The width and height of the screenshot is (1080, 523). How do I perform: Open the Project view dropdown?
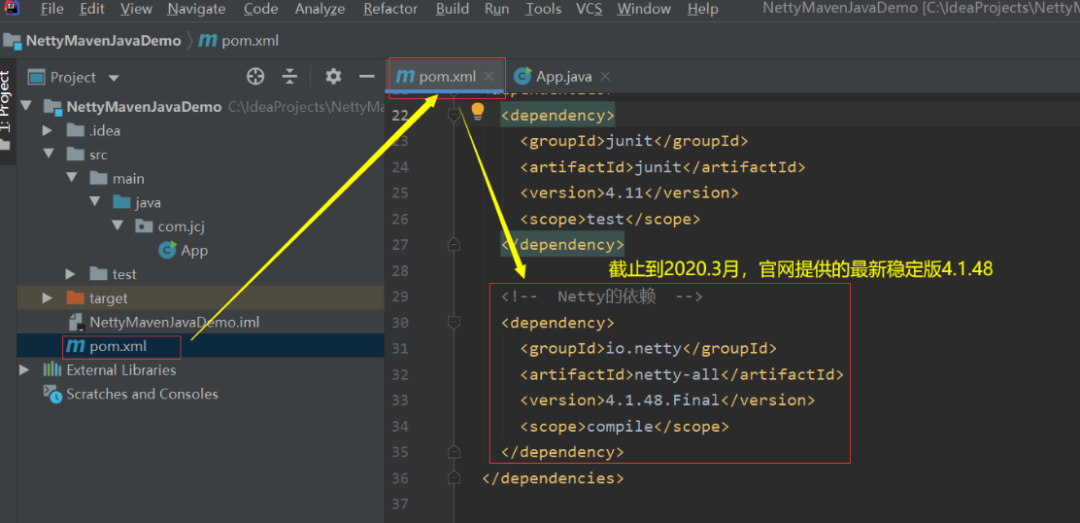[114, 78]
